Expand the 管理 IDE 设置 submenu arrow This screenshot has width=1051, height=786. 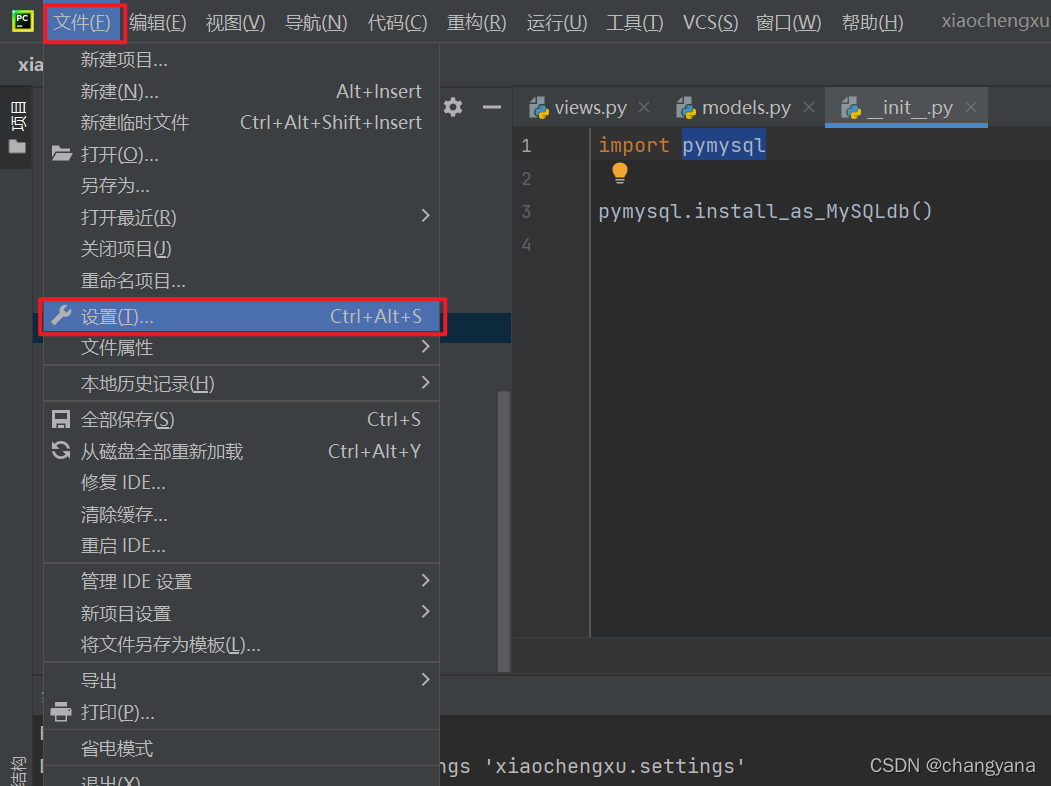(426, 580)
